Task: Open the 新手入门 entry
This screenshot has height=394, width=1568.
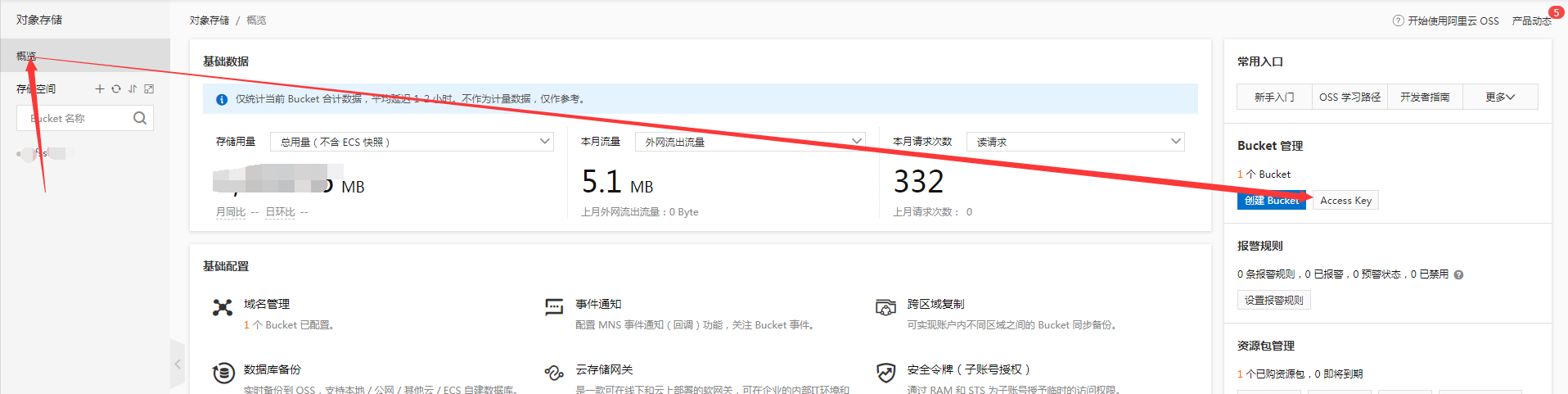Action: point(1274,97)
